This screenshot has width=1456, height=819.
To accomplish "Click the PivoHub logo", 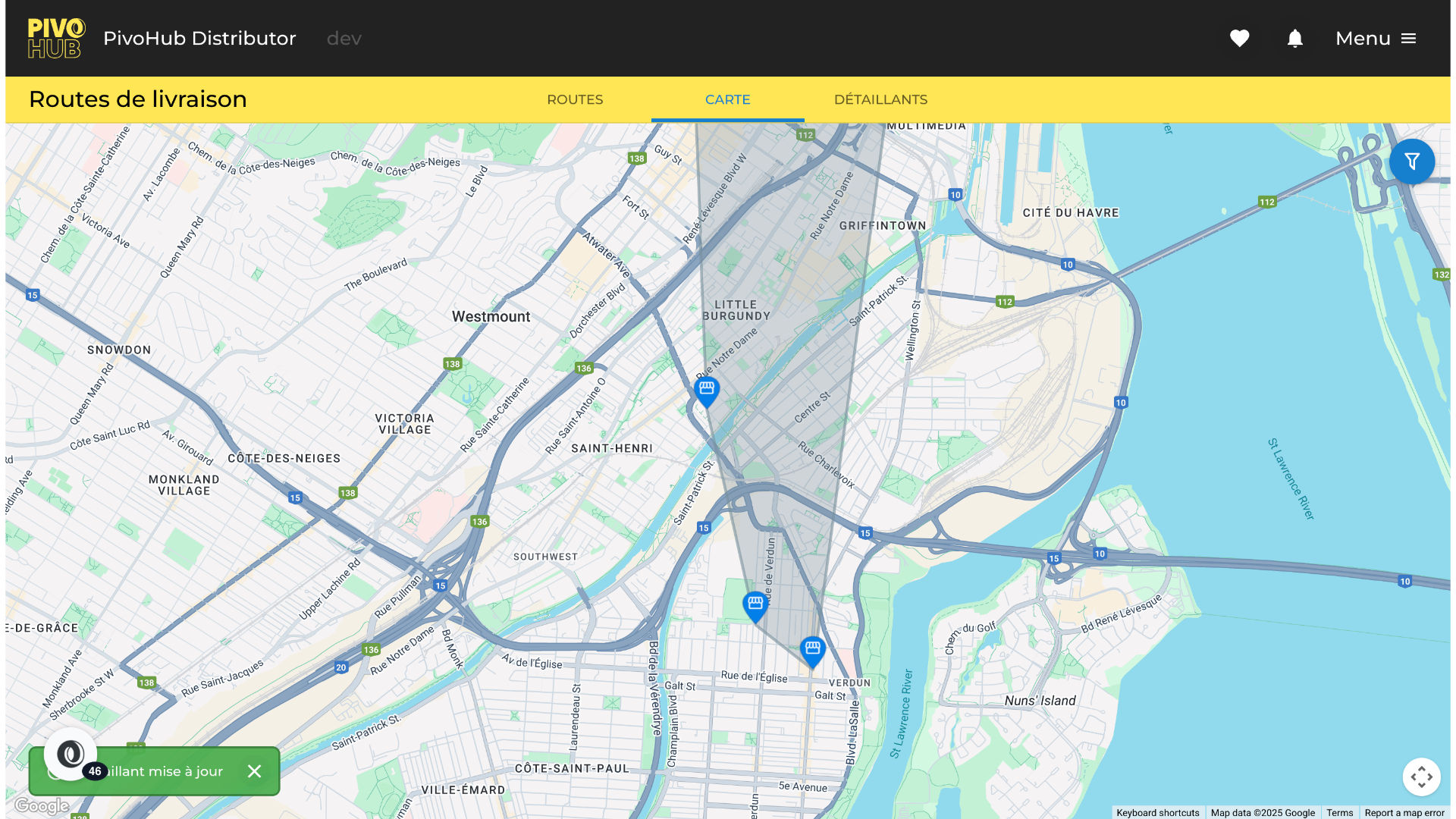I will (56, 39).
